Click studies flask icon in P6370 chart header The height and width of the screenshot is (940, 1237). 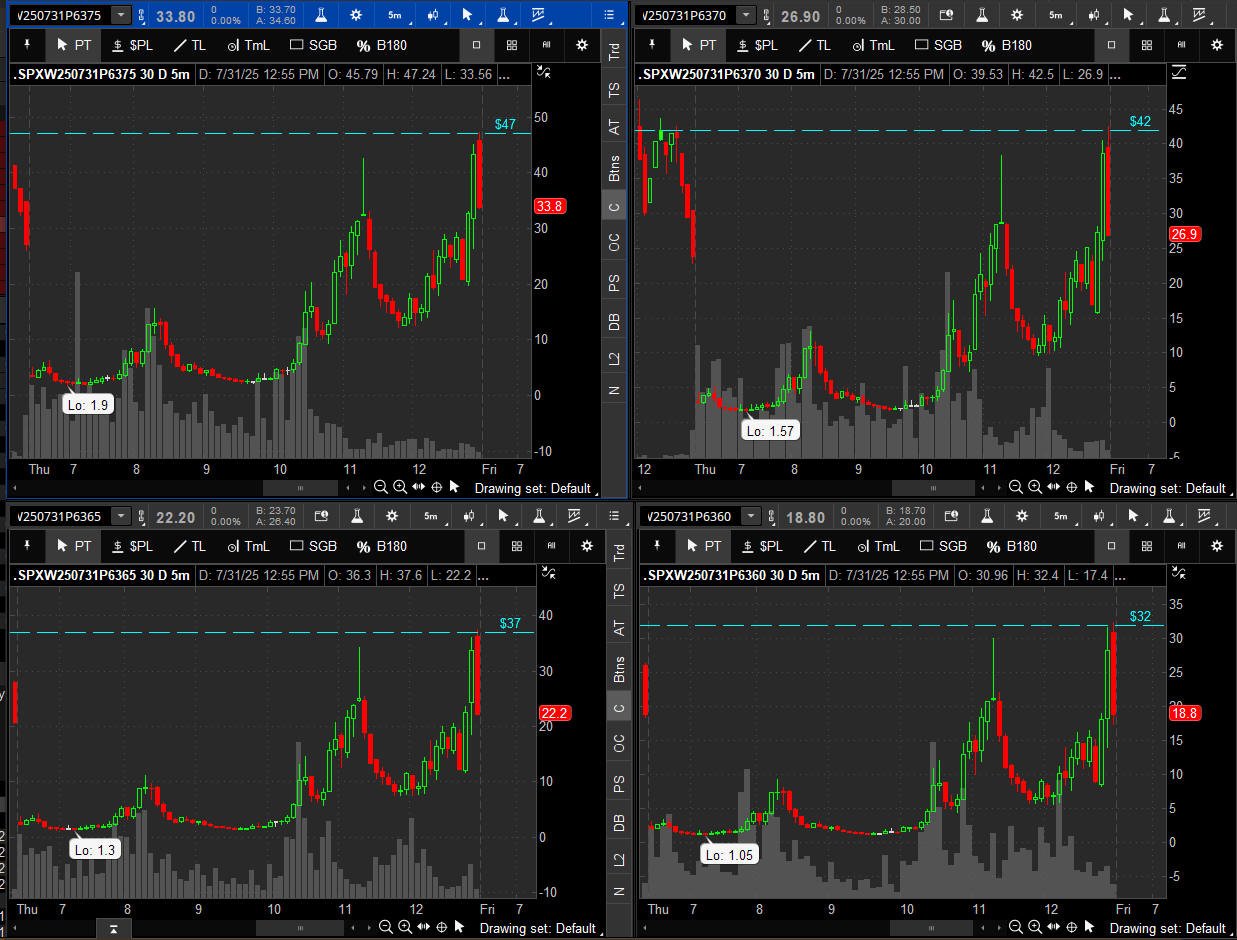pos(982,15)
